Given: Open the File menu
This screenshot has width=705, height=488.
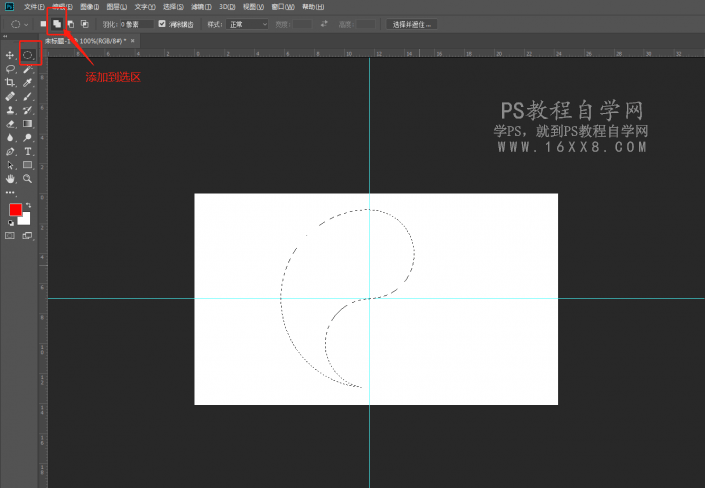Looking at the screenshot, I should (x=34, y=7).
